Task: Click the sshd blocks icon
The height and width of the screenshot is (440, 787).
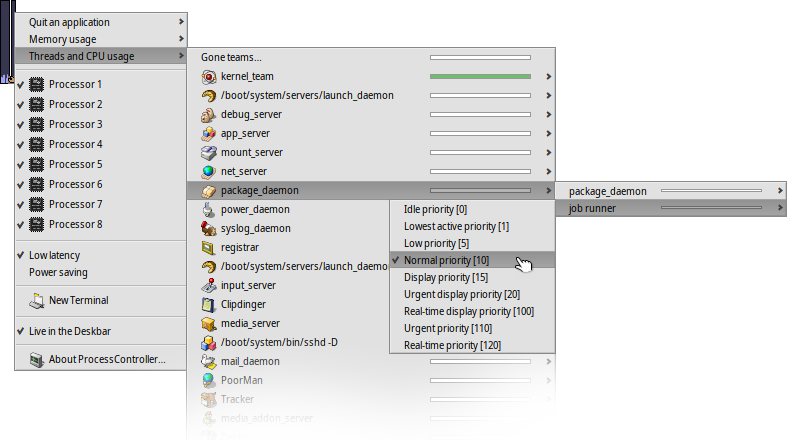Action: pos(208,343)
